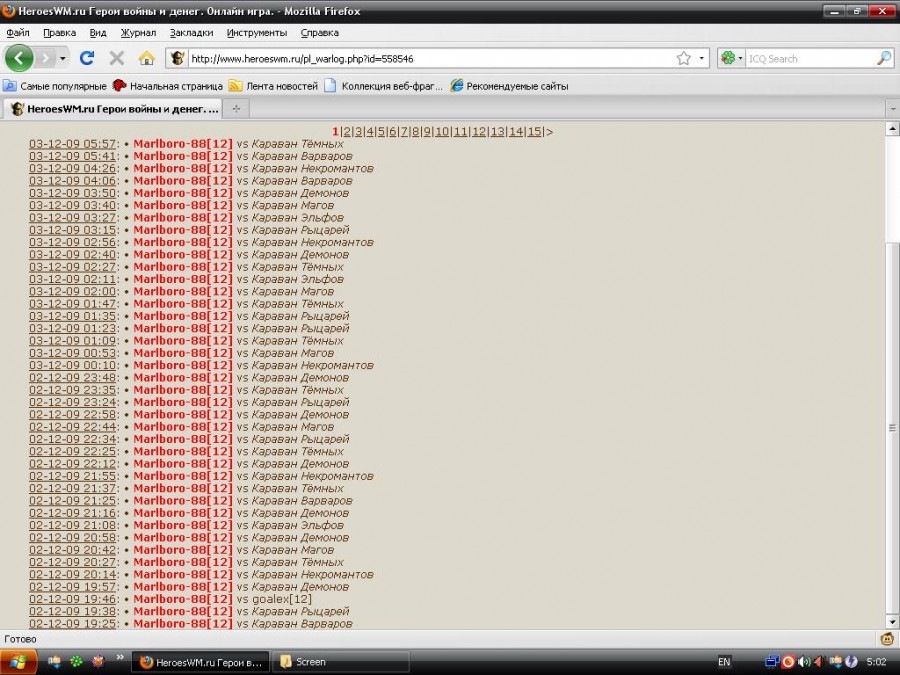The image size is (900, 675).
Task: Open Начальная страница bookmark
Action: point(168,86)
